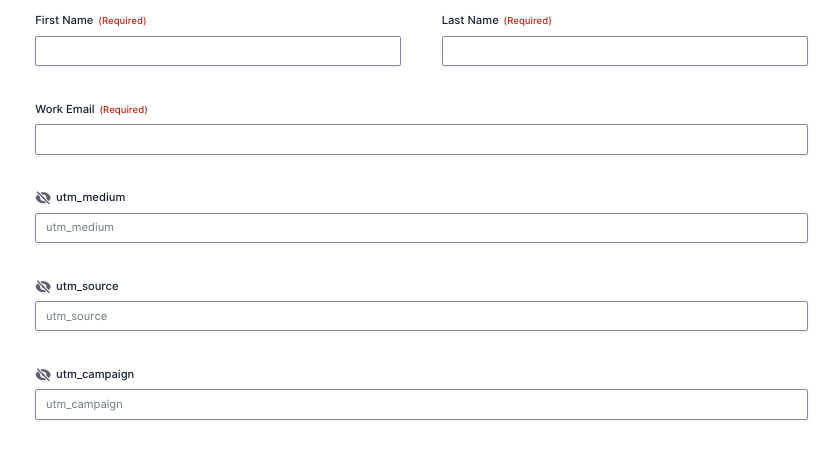840x456 pixels.
Task: Click the utm_medium label text
Action: coord(91,197)
